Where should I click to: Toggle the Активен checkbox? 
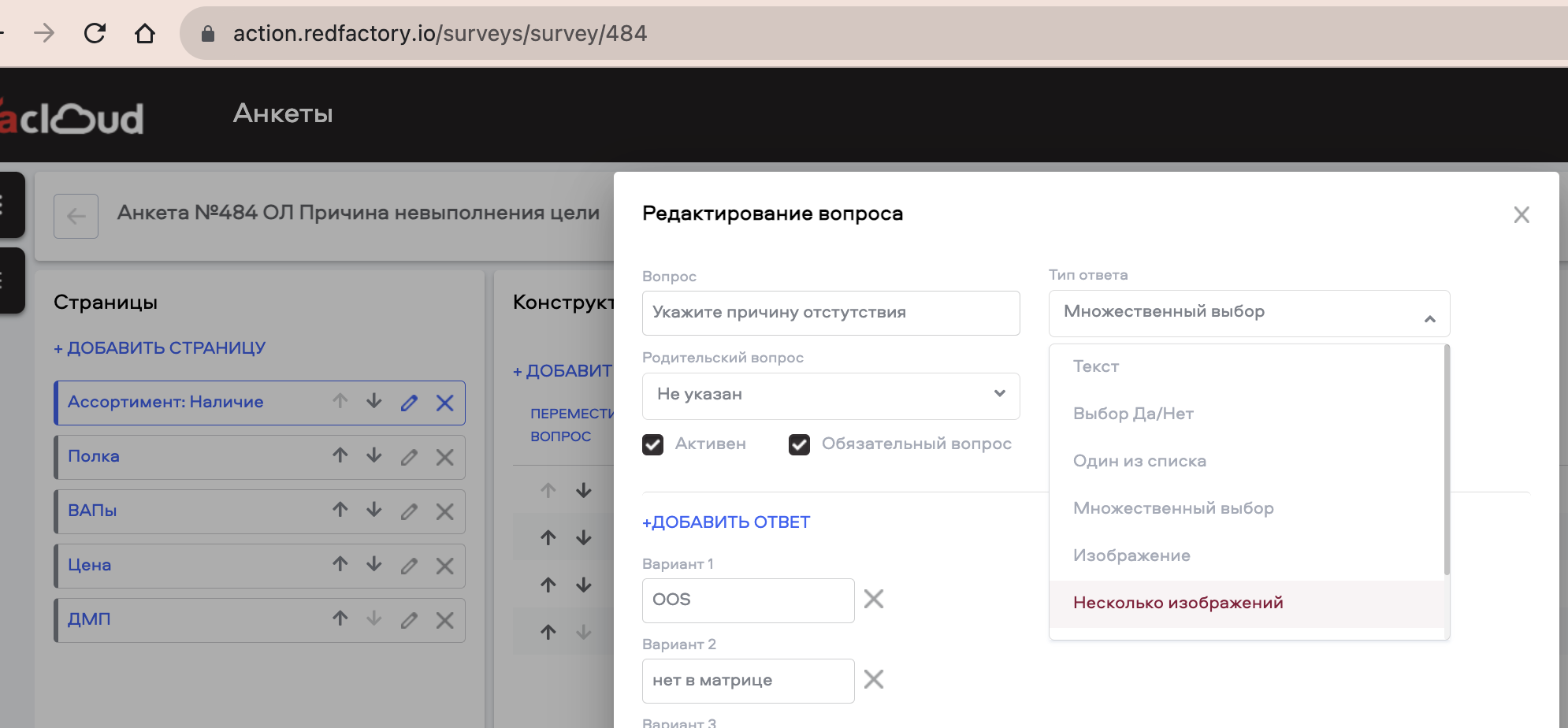[652, 444]
